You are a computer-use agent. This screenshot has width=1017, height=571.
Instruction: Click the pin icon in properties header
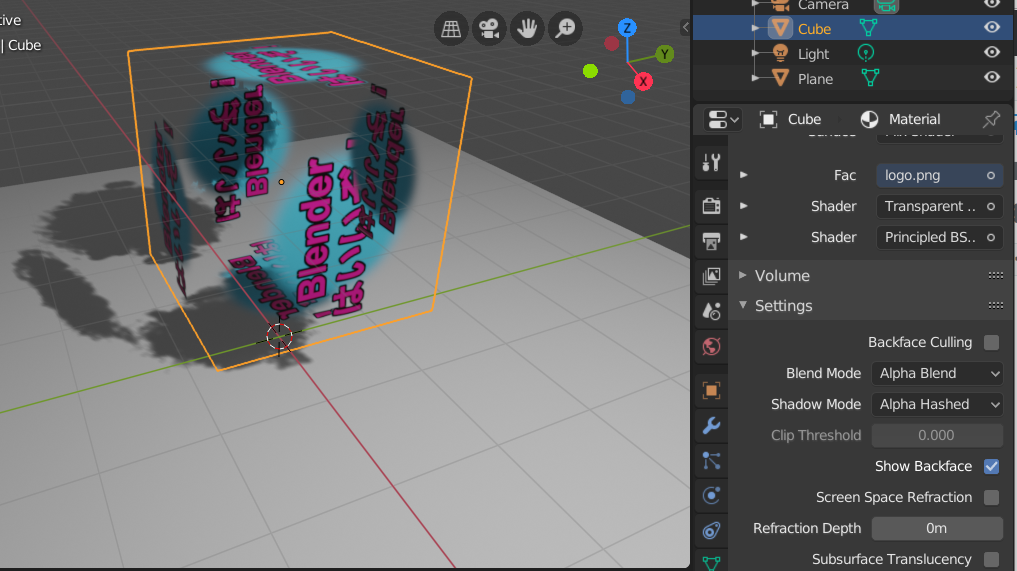click(x=991, y=119)
